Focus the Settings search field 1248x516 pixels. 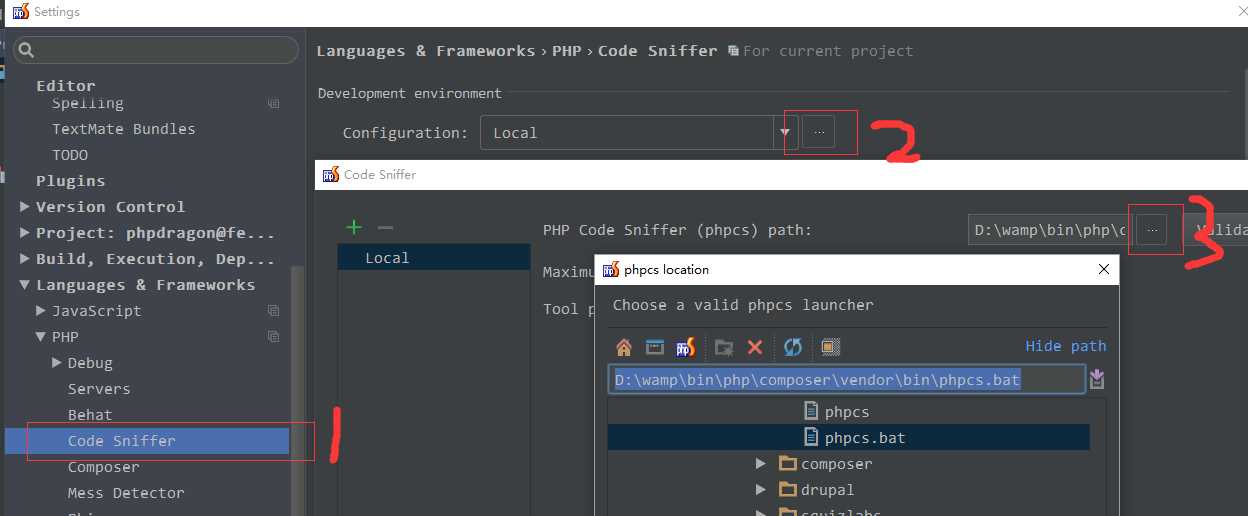click(x=155, y=50)
